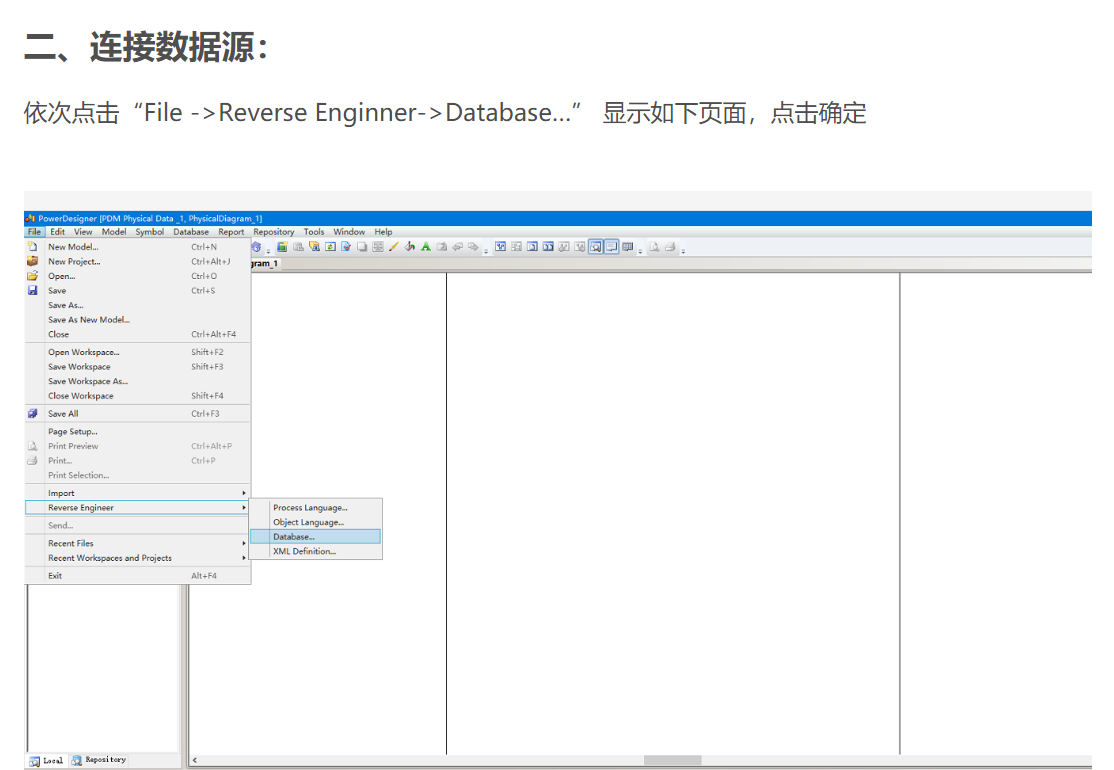Click the Local tab icon at bottom
Image resolution: width=1114 pixels, height=770 pixels.
[34, 761]
